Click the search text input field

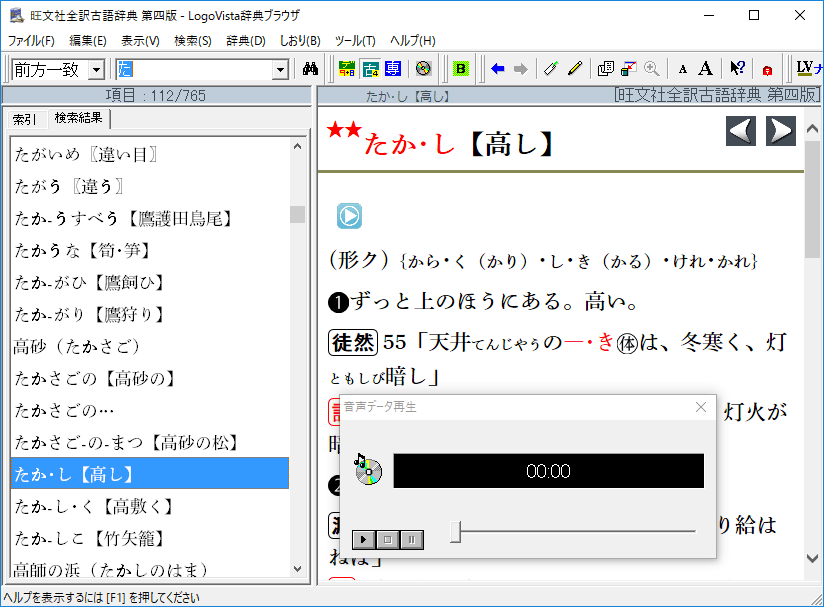coord(194,69)
